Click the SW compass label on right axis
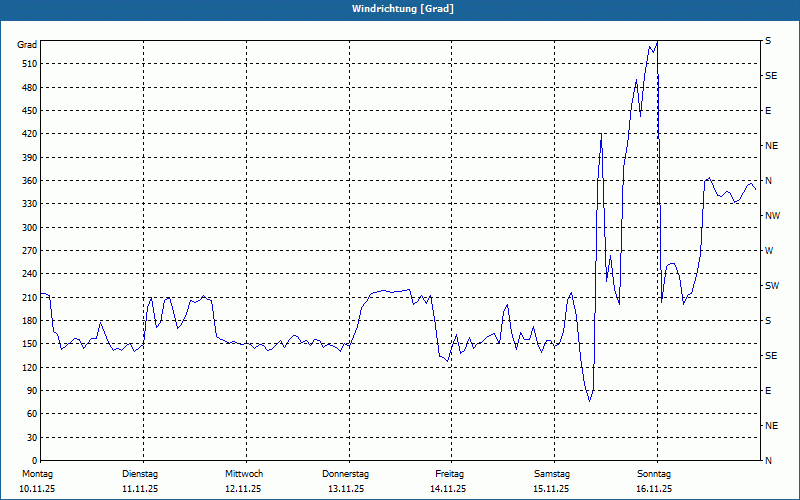Screen dimensions: 800x500 [x=771, y=286]
